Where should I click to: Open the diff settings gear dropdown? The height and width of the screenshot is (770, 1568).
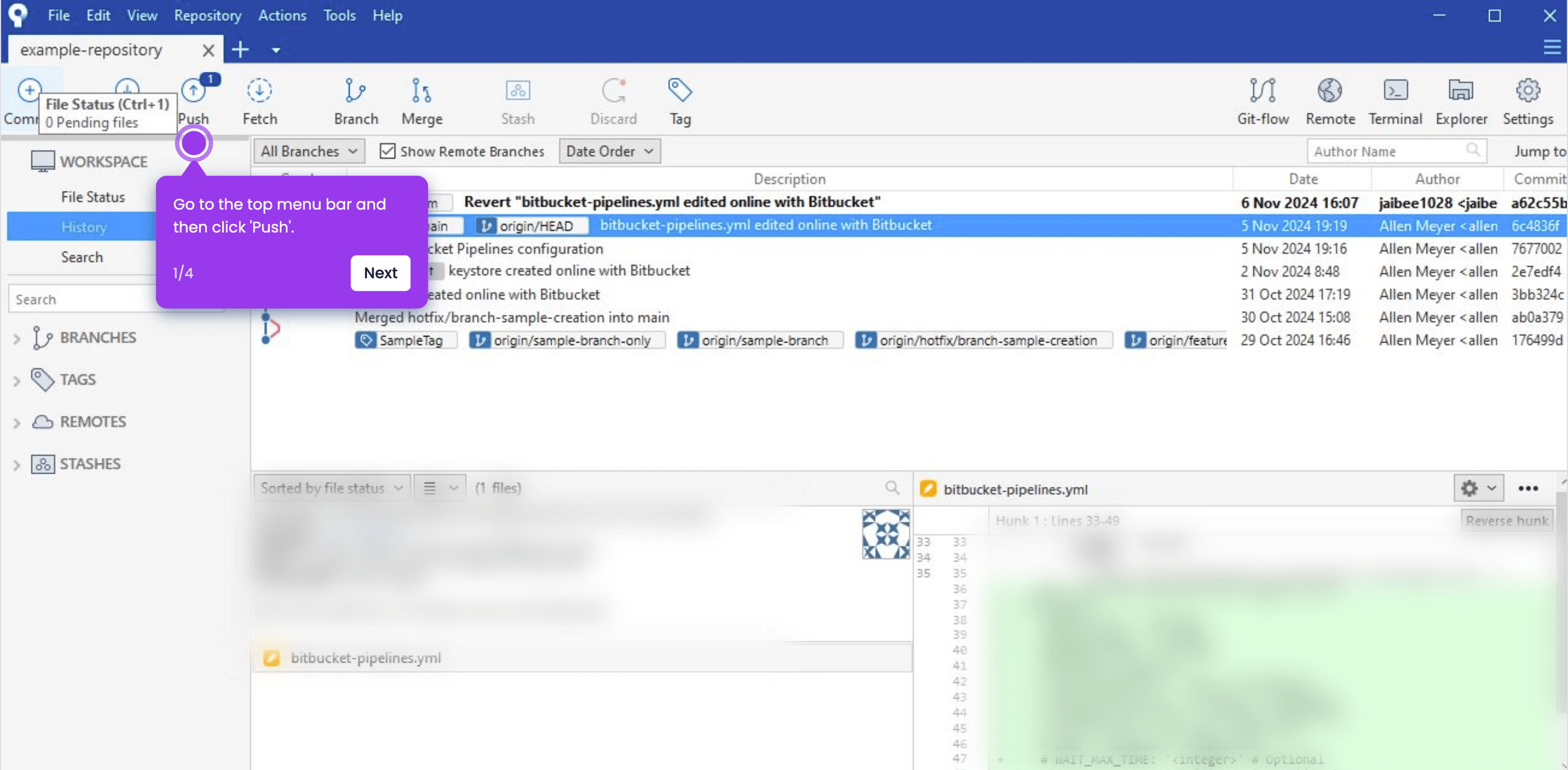[x=1479, y=488]
